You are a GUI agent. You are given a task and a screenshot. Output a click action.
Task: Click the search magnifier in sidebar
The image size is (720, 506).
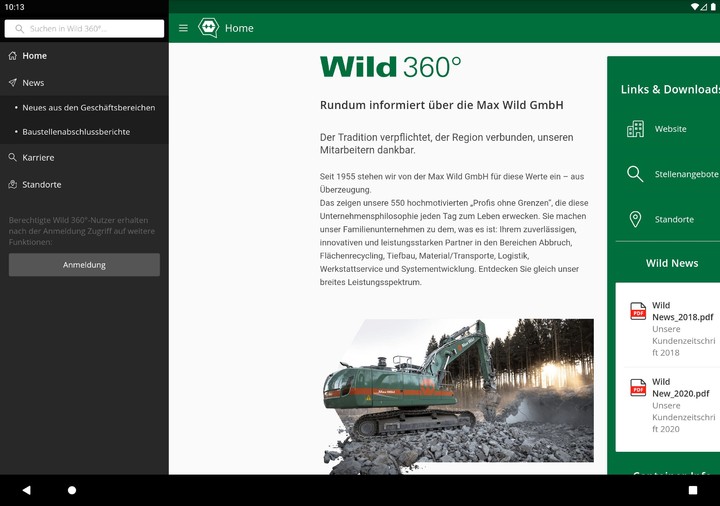coord(19,28)
